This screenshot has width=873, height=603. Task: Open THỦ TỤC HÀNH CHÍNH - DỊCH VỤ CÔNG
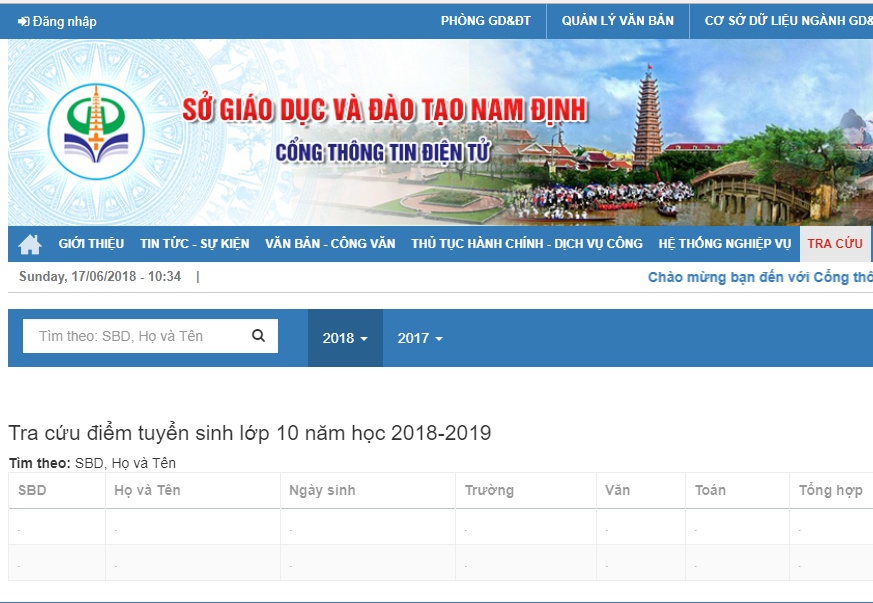527,243
